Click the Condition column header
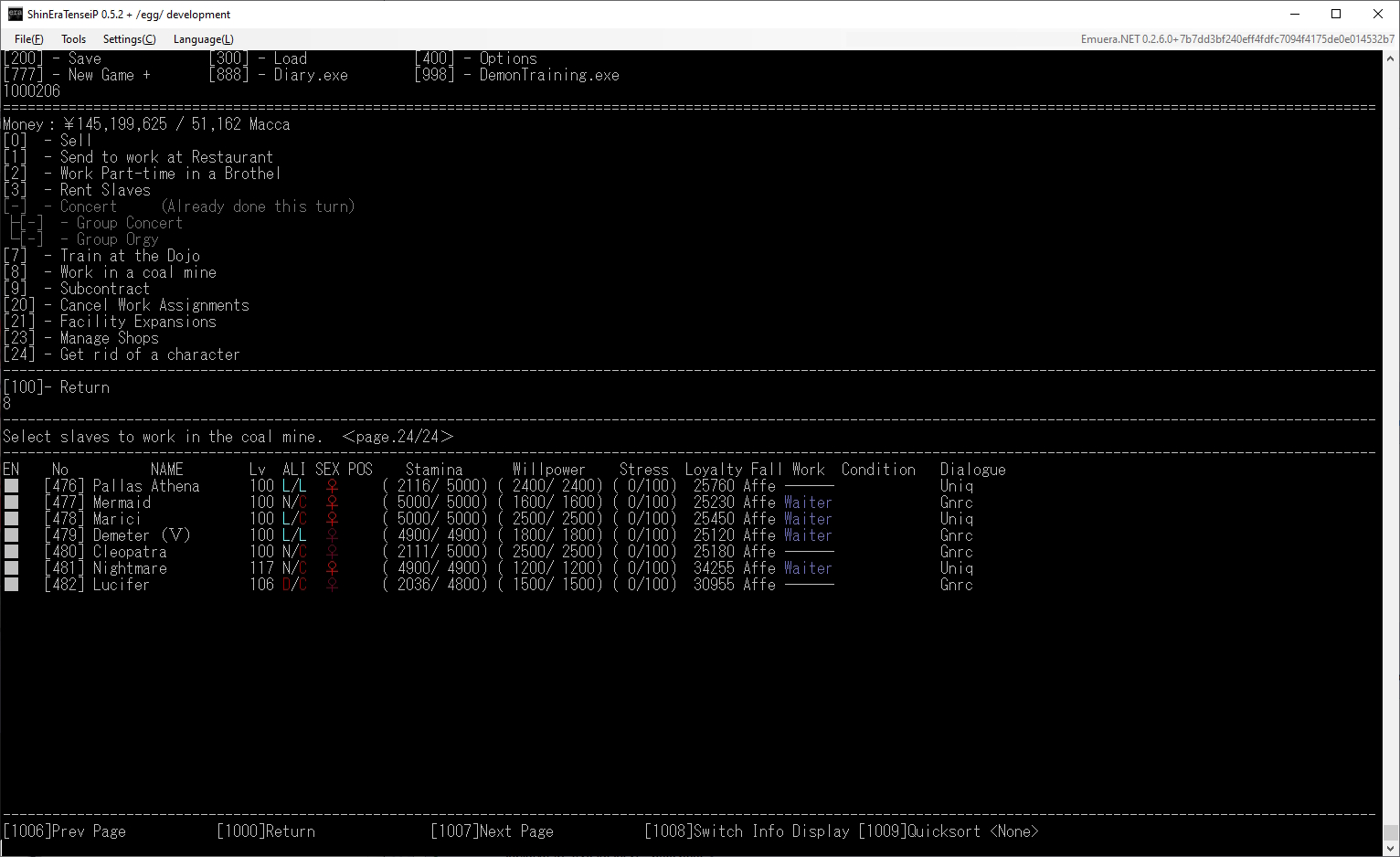Screen dimensions: 1400x857 (x=878, y=470)
